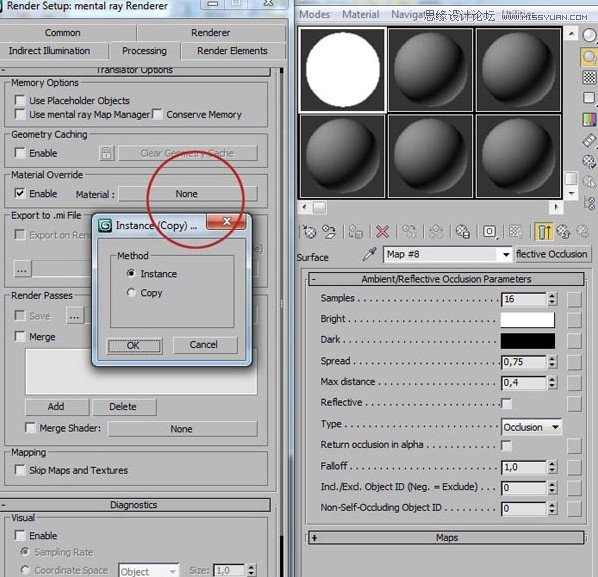This screenshot has width=598, height=577.
Task: Click OK in Instance (Copy) dialog
Action: pos(134,346)
